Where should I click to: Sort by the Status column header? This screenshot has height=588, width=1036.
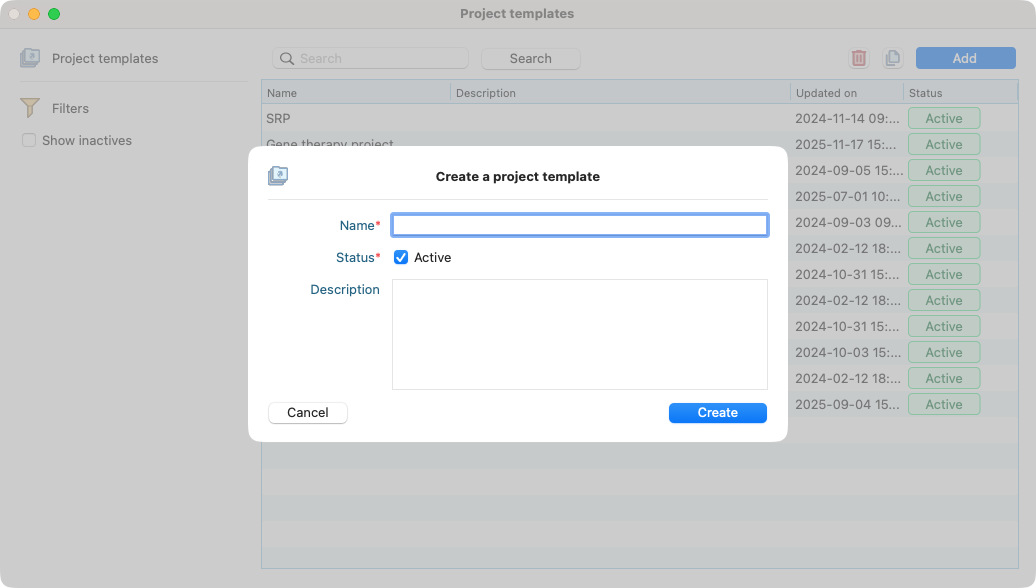pos(960,93)
